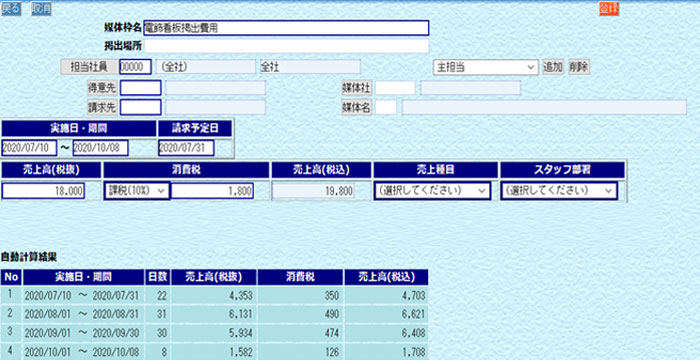Image resolution: width=700 pixels, height=360 pixels.
Task: Click the 得意先 button
Action: tap(102, 88)
